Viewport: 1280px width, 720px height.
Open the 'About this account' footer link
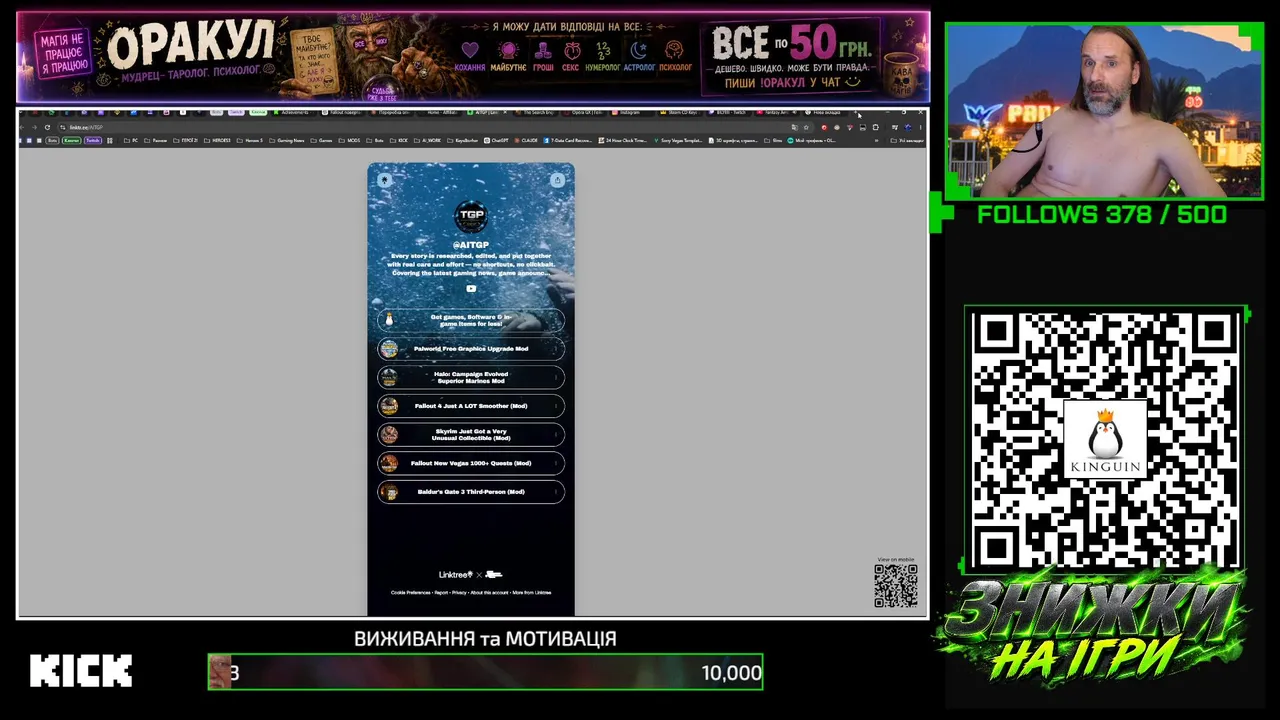(x=489, y=593)
